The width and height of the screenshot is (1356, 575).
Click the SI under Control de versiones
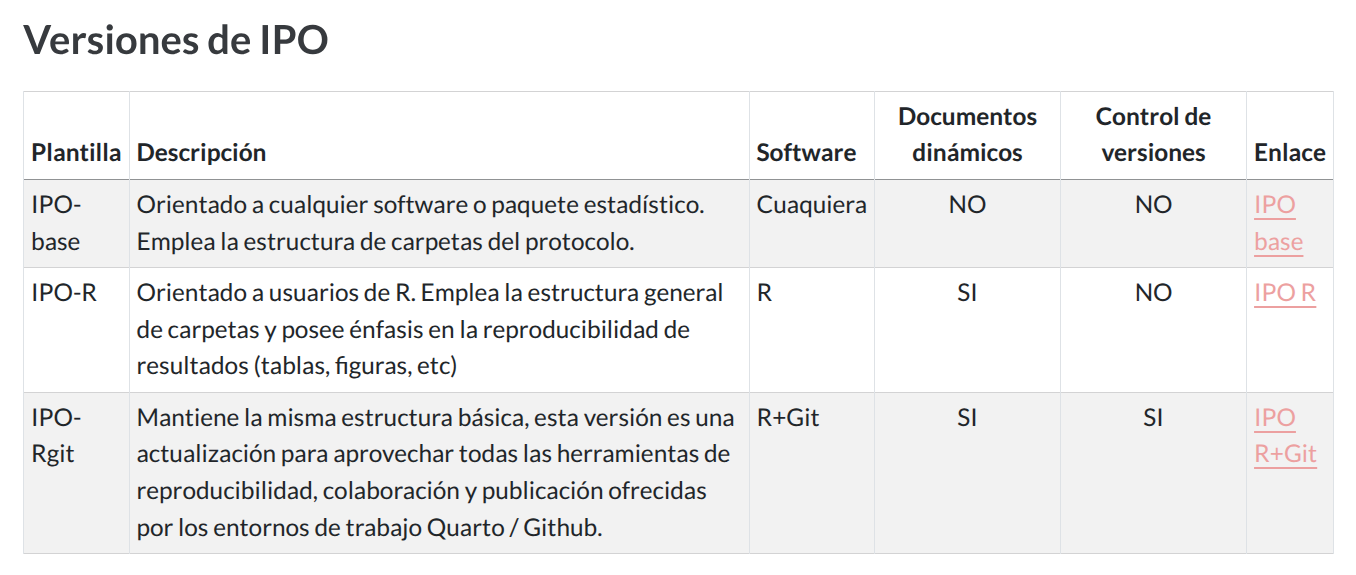(x=1153, y=418)
